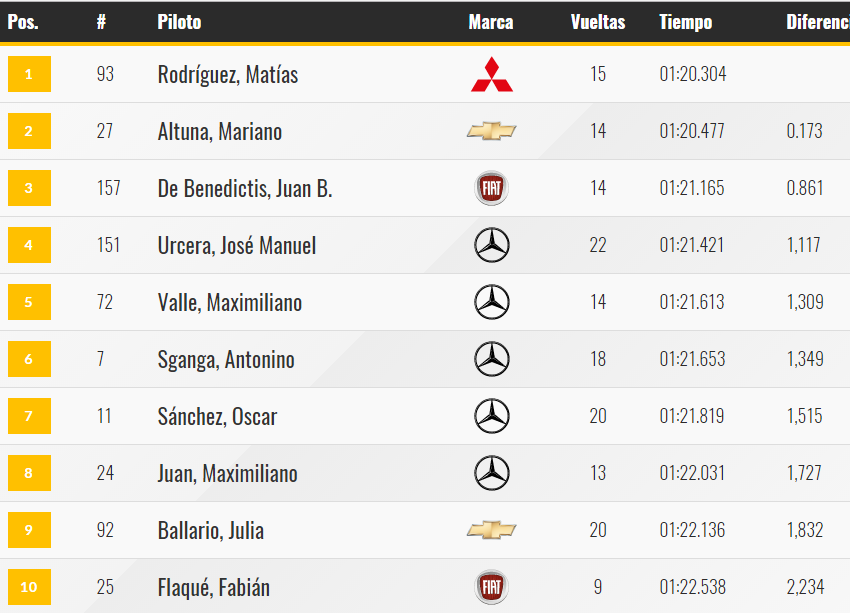Click the Mercedes logo next to Sánchez, Oscar
This screenshot has height=613, width=850.
[492, 416]
